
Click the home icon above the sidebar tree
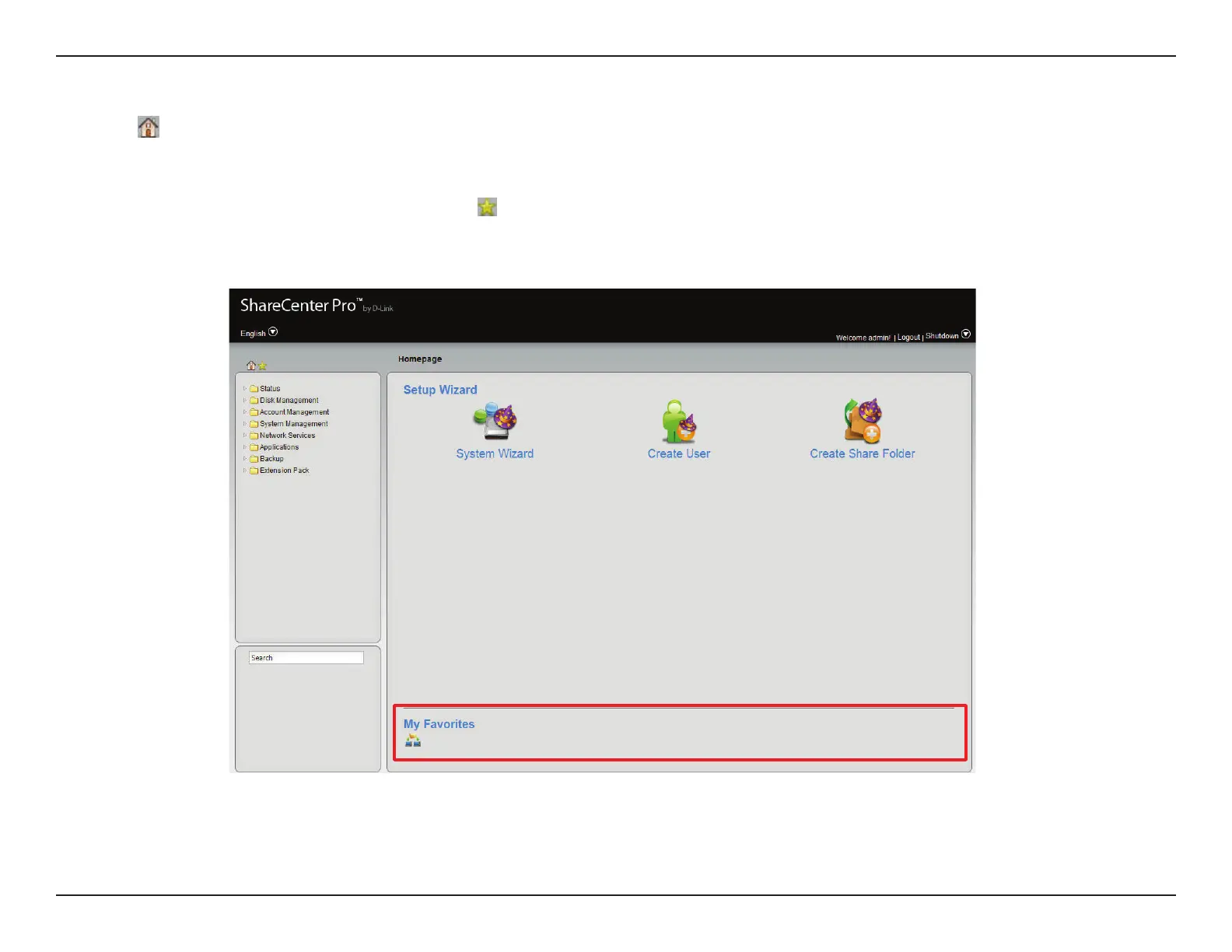pyautogui.click(x=250, y=366)
